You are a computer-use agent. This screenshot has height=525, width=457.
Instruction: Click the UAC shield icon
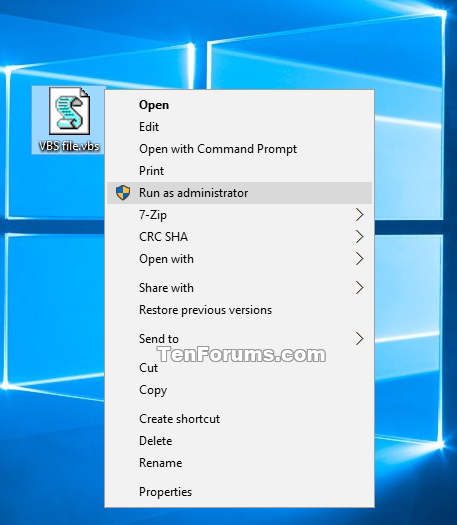[123, 193]
